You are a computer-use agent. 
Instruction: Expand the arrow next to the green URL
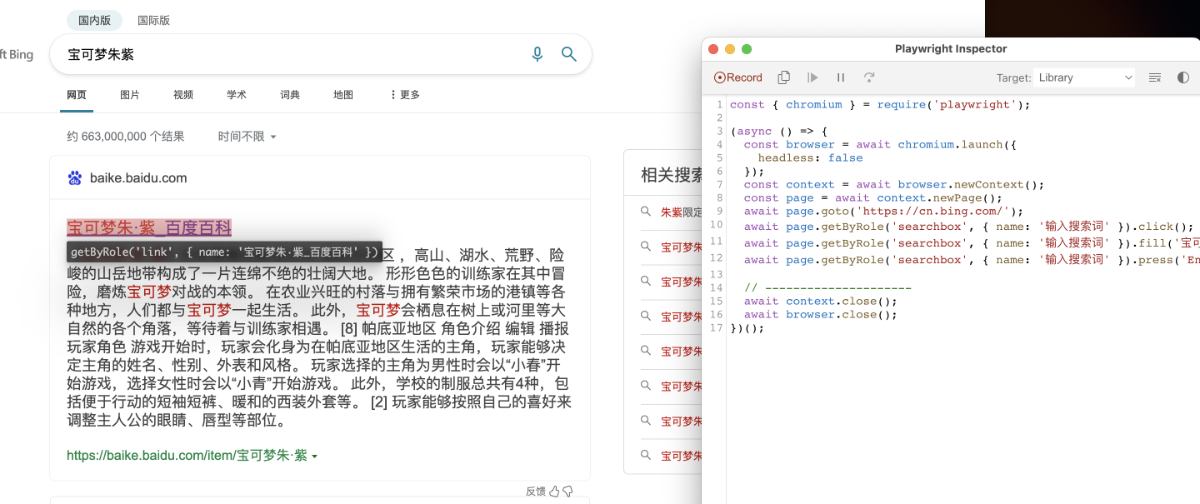pos(315,456)
